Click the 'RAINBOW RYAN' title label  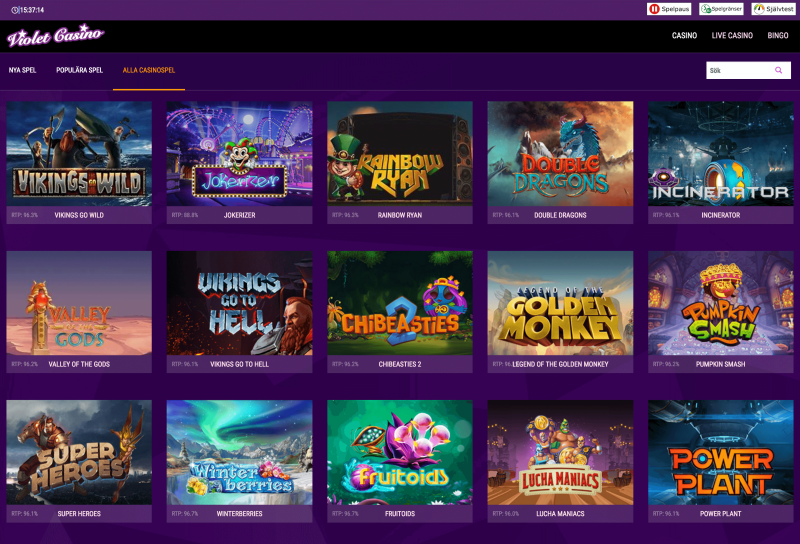click(400, 215)
